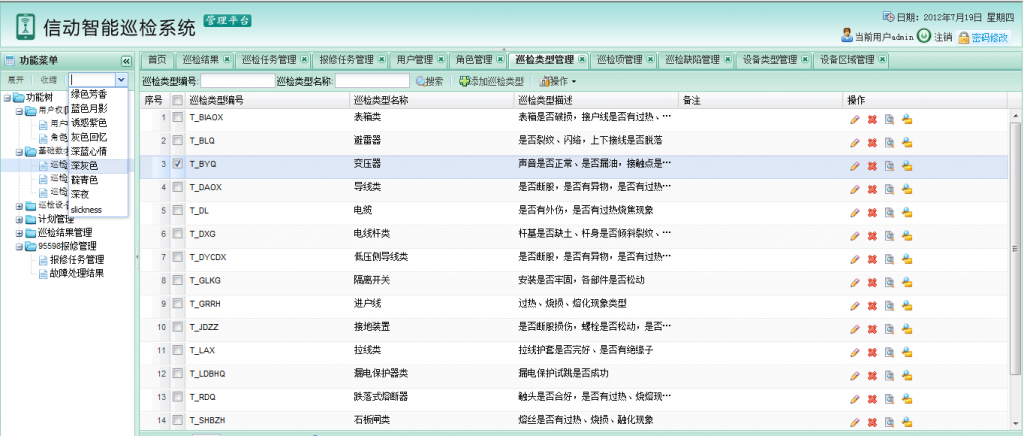
Task: Click the view-details icon for T_DYCDX row
Action: click(889, 259)
